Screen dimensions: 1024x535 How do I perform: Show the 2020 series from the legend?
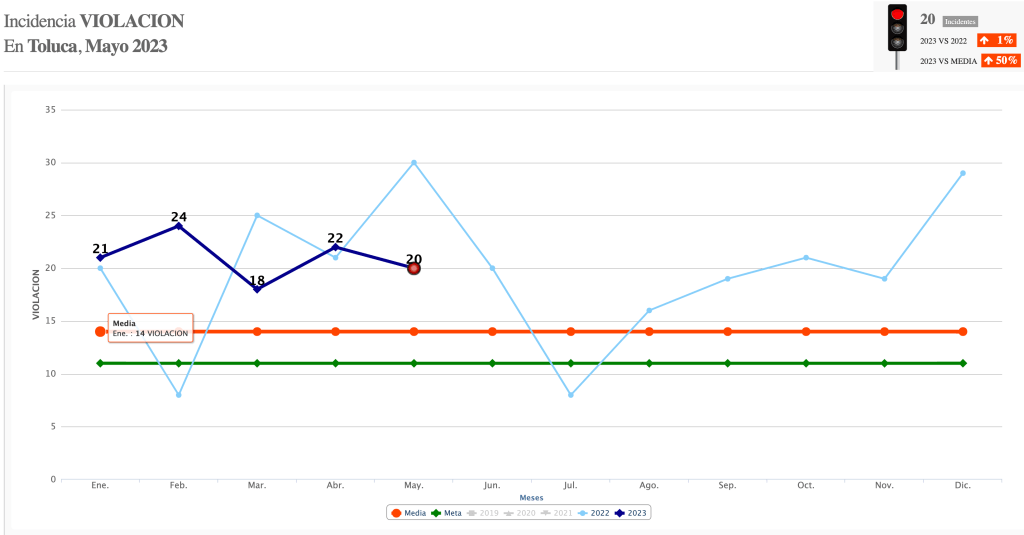[x=520, y=513]
